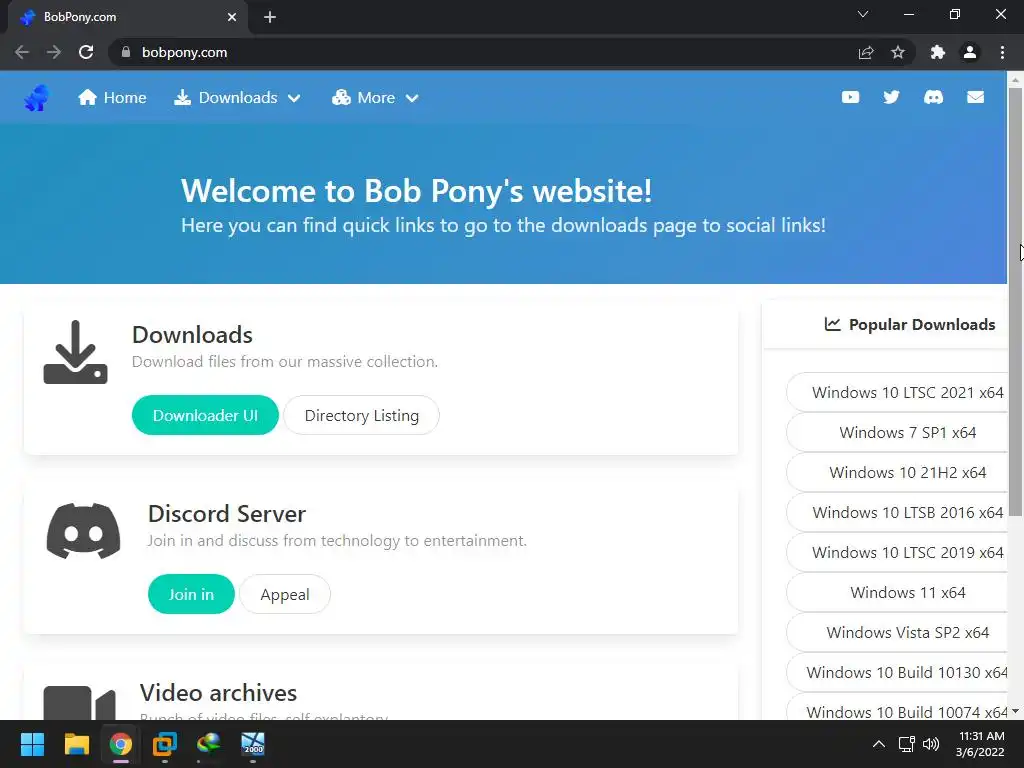Click the email envelope icon in navbar

coord(975,97)
